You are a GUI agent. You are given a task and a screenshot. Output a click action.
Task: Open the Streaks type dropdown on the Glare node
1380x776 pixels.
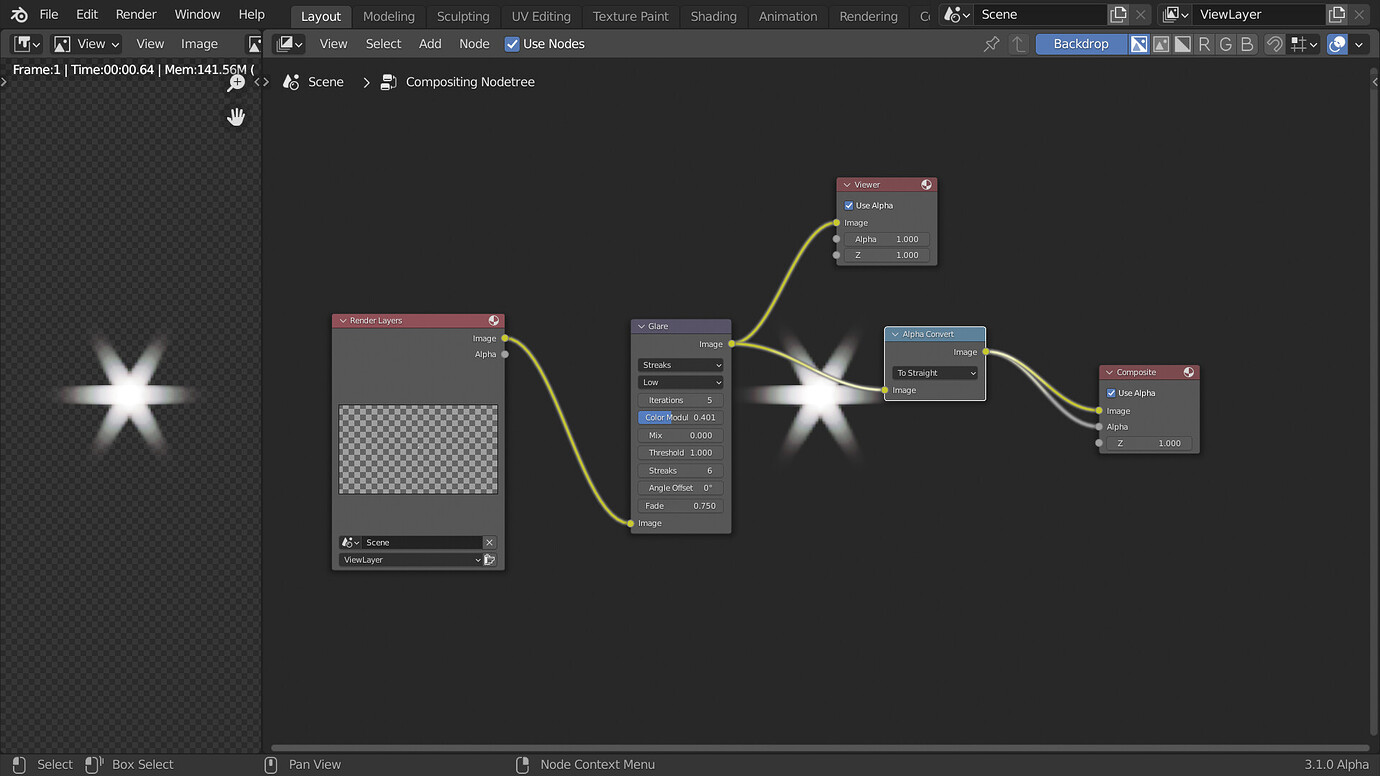pyautogui.click(x=680, y=364)
